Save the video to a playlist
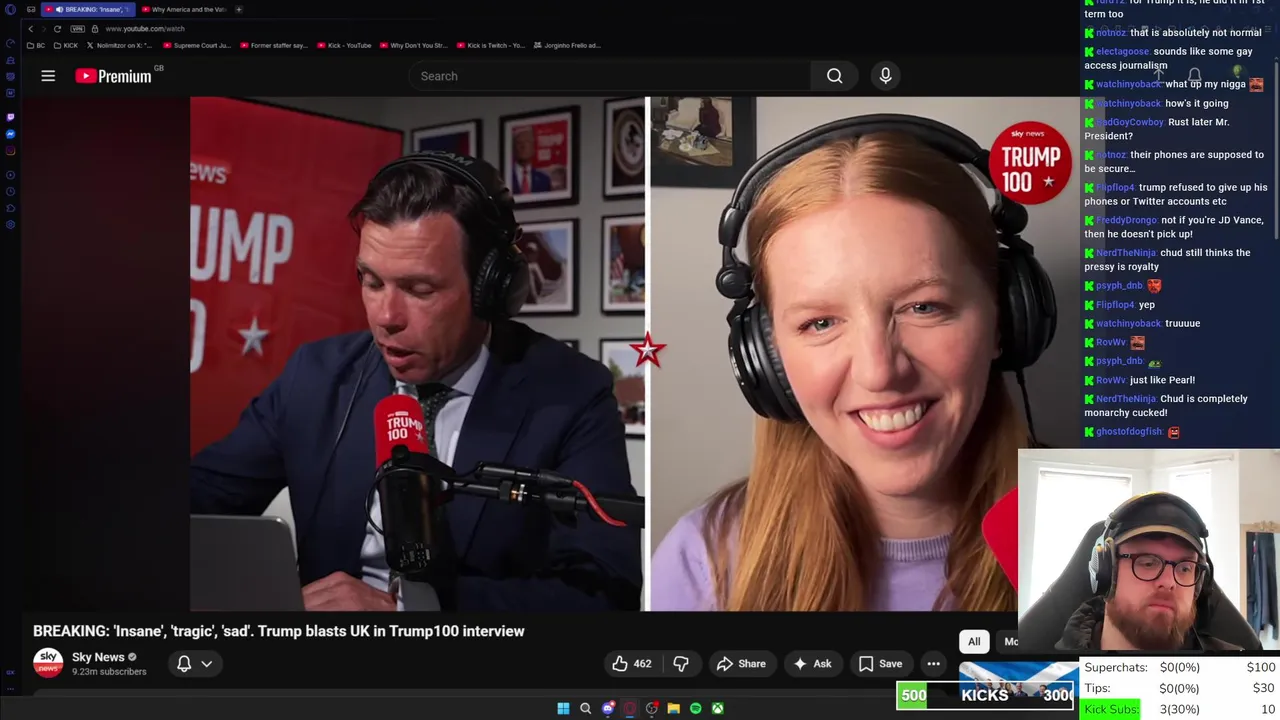Viewport: 1280px width, 720px height. coord(880,664)
